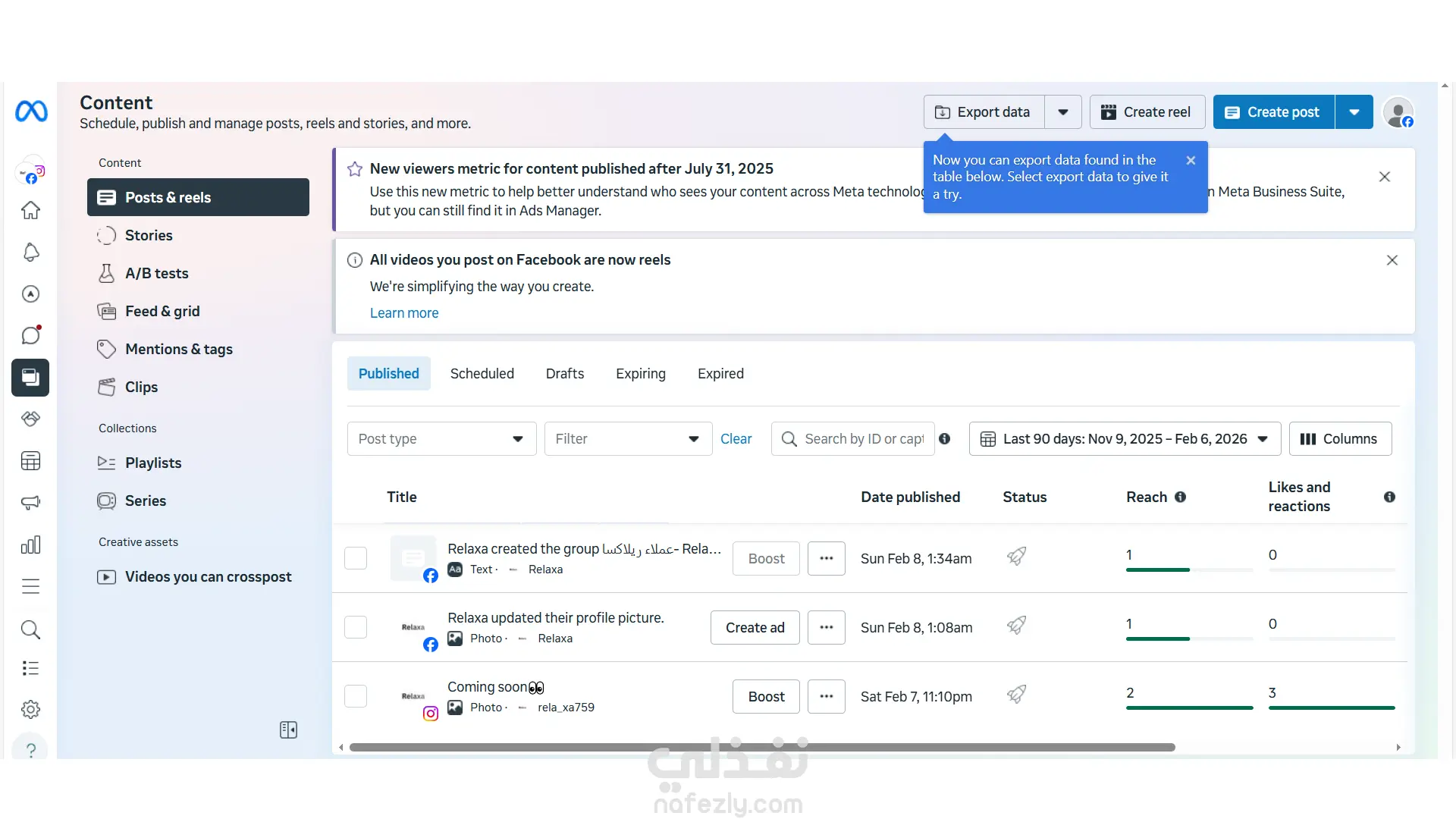Tick the checkbox for profile picture post

click(x=356, y=627)
